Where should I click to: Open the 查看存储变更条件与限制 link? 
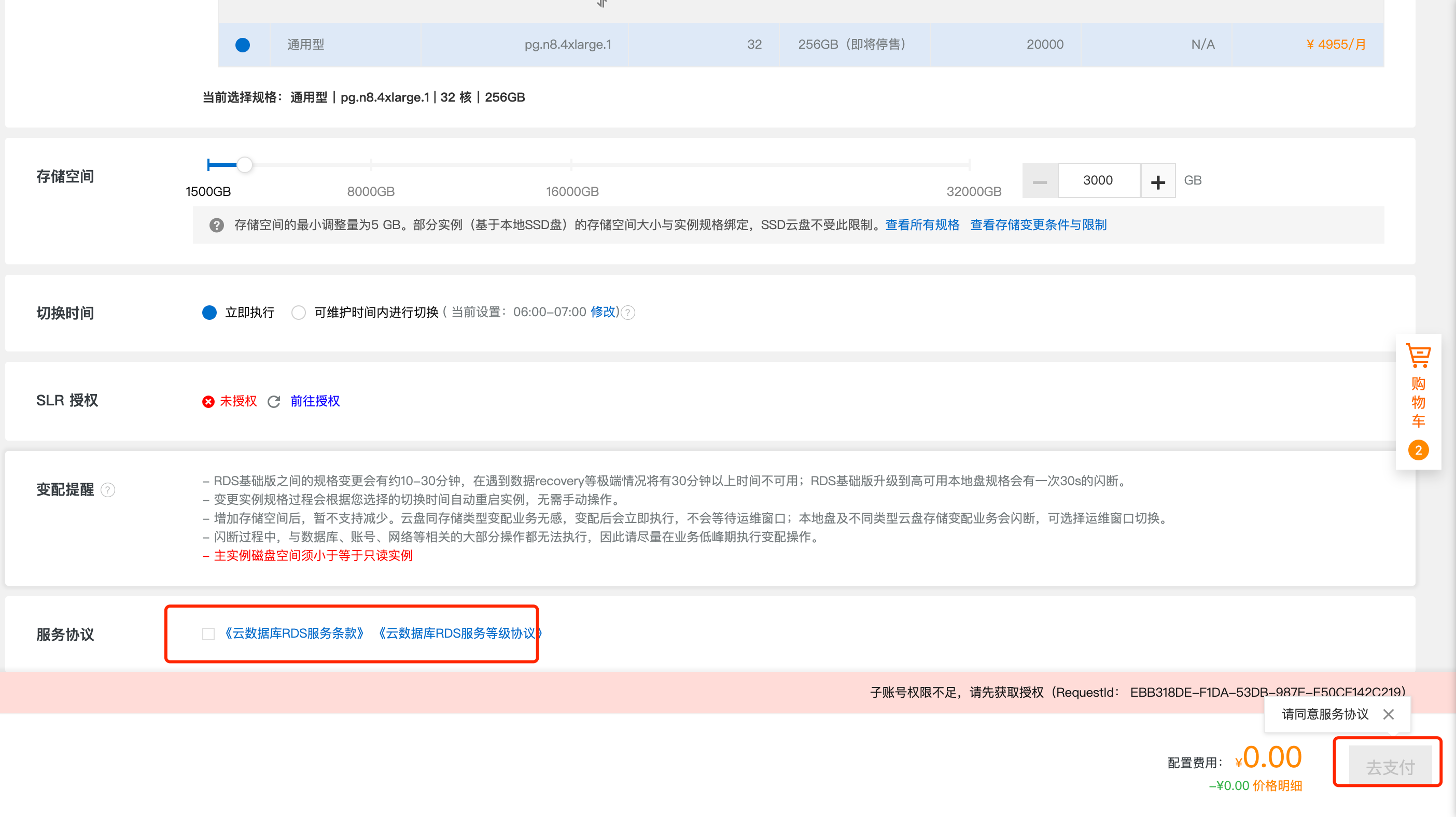click(1038, 225)
